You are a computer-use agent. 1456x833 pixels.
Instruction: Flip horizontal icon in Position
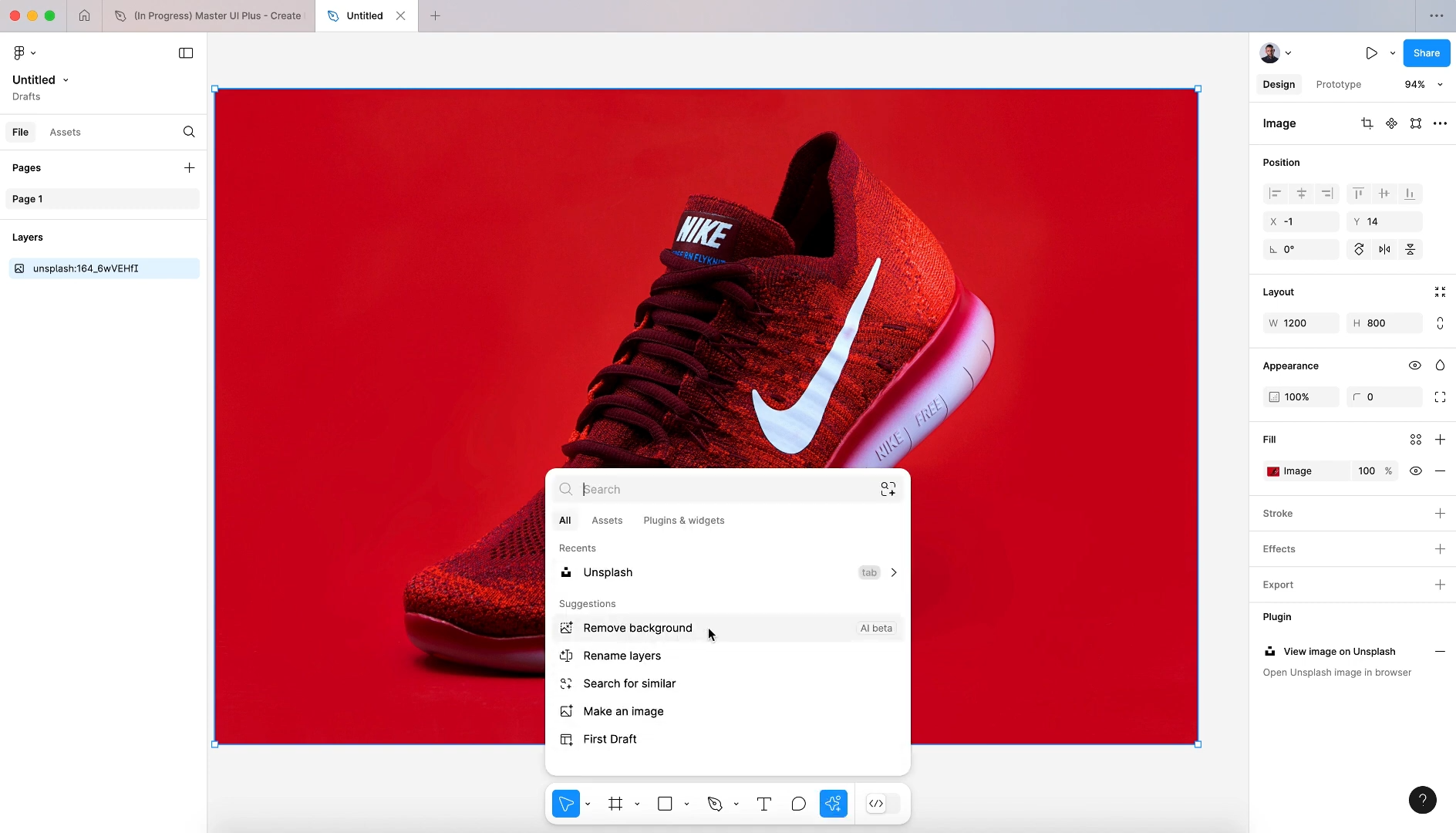[1384, 249]
